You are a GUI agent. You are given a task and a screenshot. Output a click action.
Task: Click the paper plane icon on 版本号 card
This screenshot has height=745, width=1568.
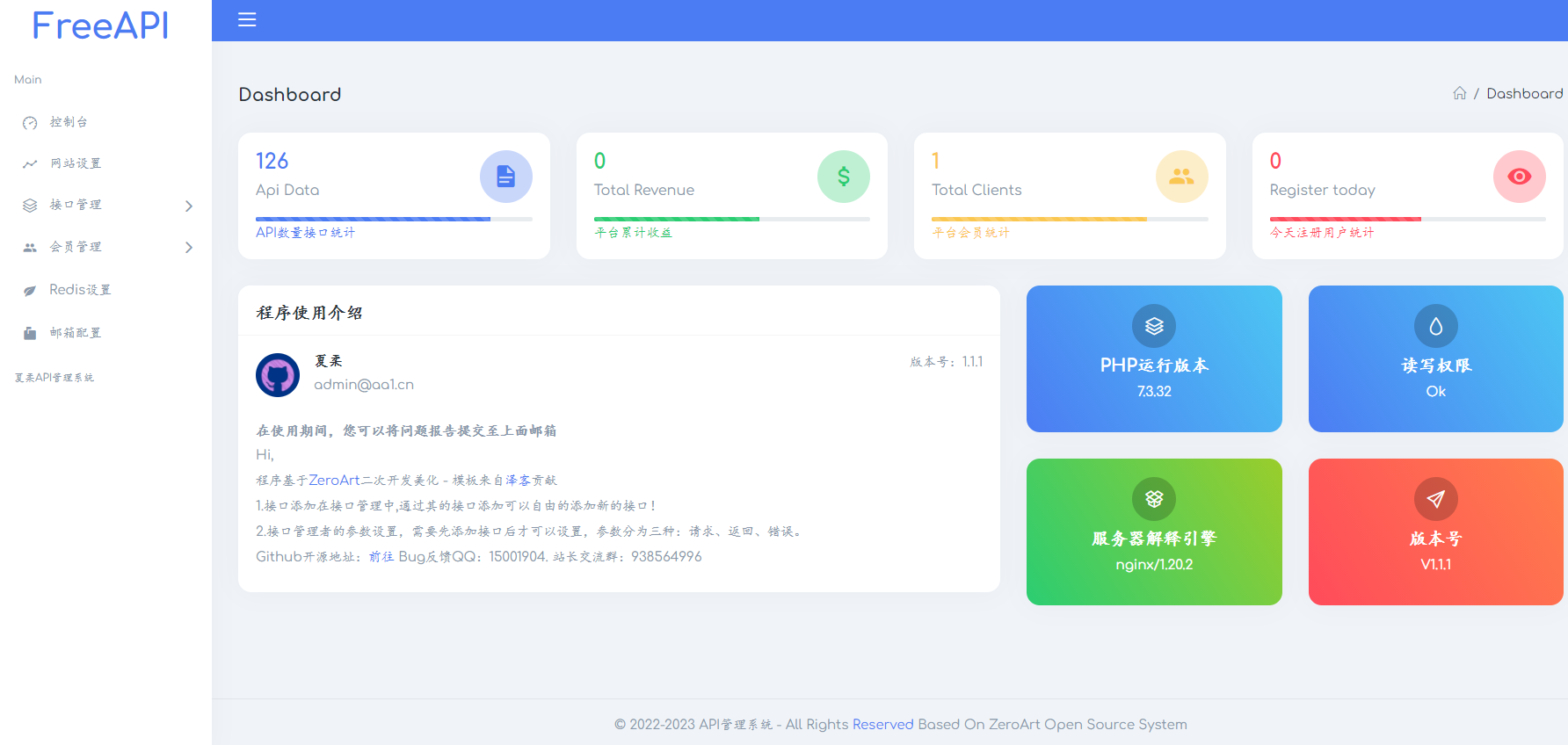(1436, 499)
